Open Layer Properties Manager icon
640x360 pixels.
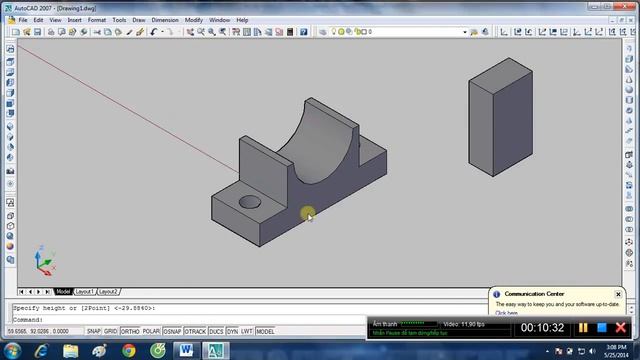coord(322,32)
